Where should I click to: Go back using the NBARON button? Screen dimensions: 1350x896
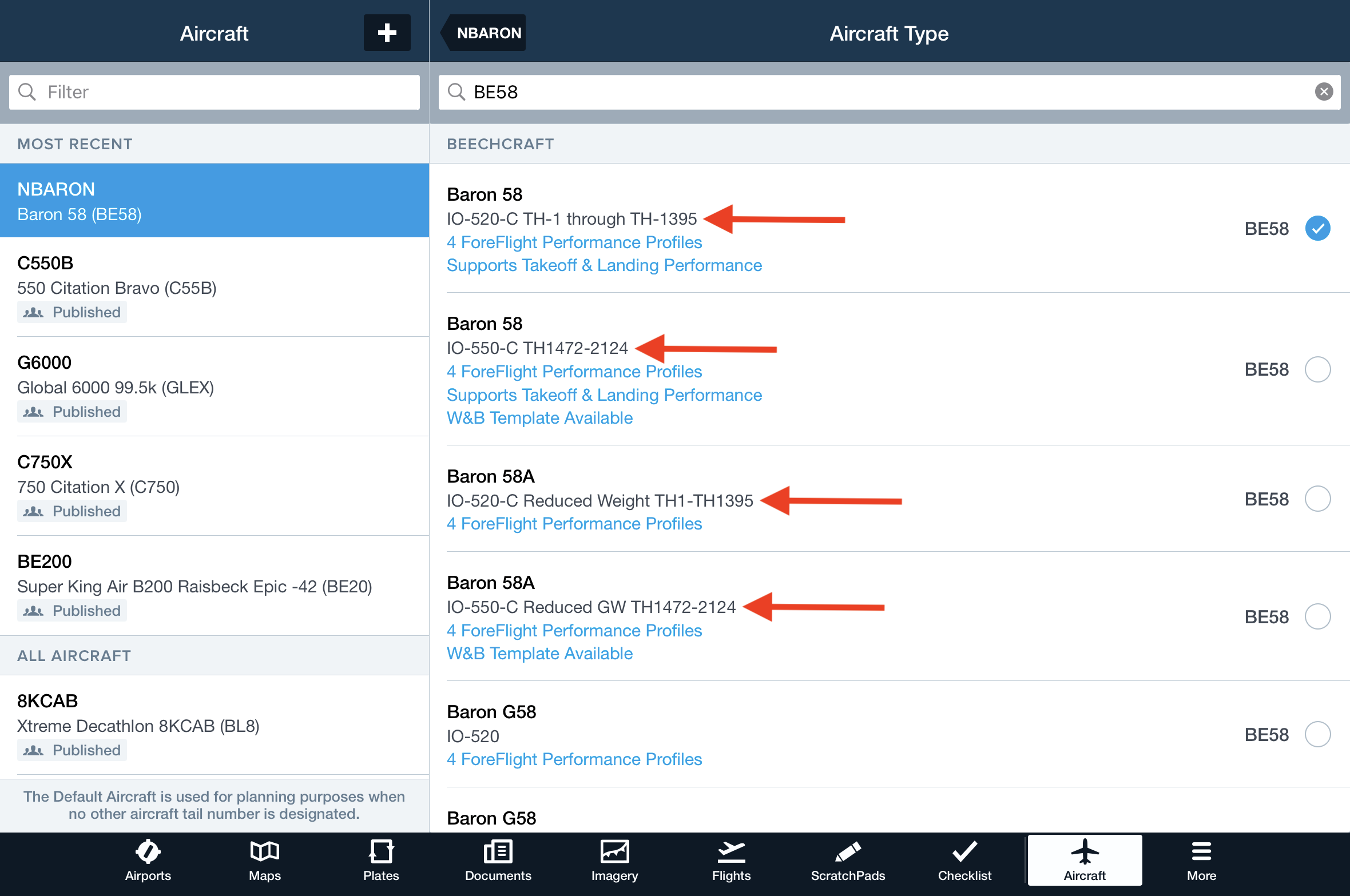coord(483,33)
